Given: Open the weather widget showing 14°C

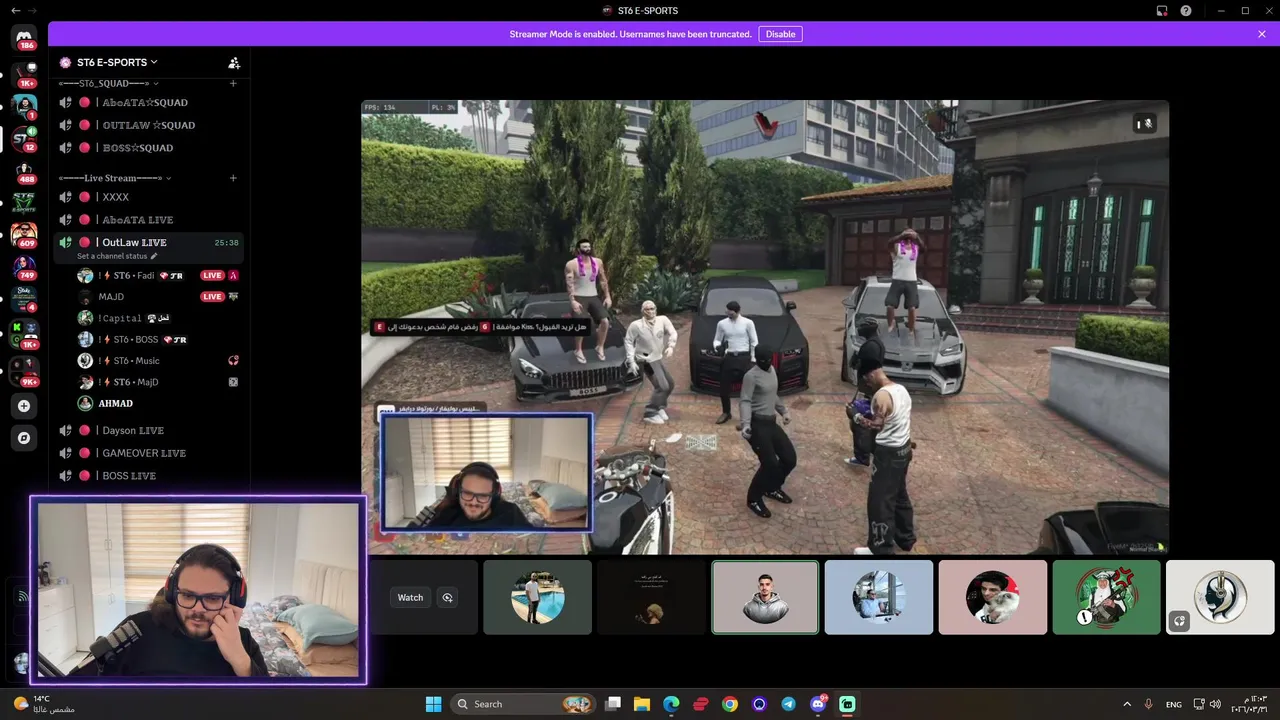Looking at the screenshot, I should pos(45,704).
